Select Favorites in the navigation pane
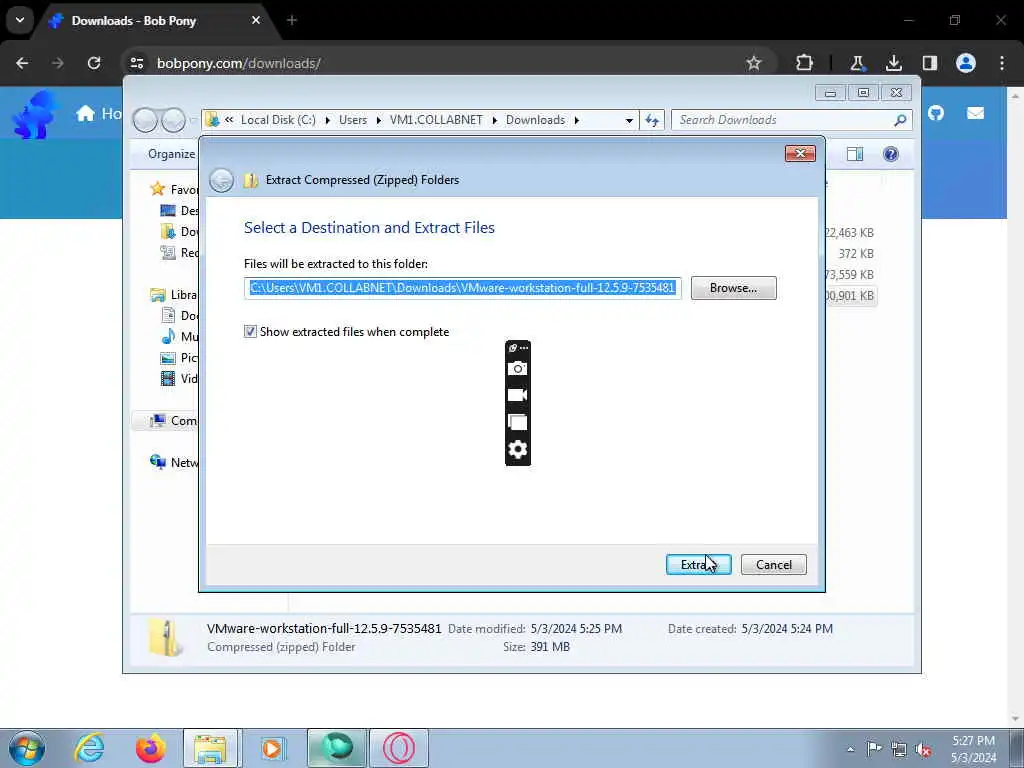Viewport: 1024px width, 768px height. (174, 189)
